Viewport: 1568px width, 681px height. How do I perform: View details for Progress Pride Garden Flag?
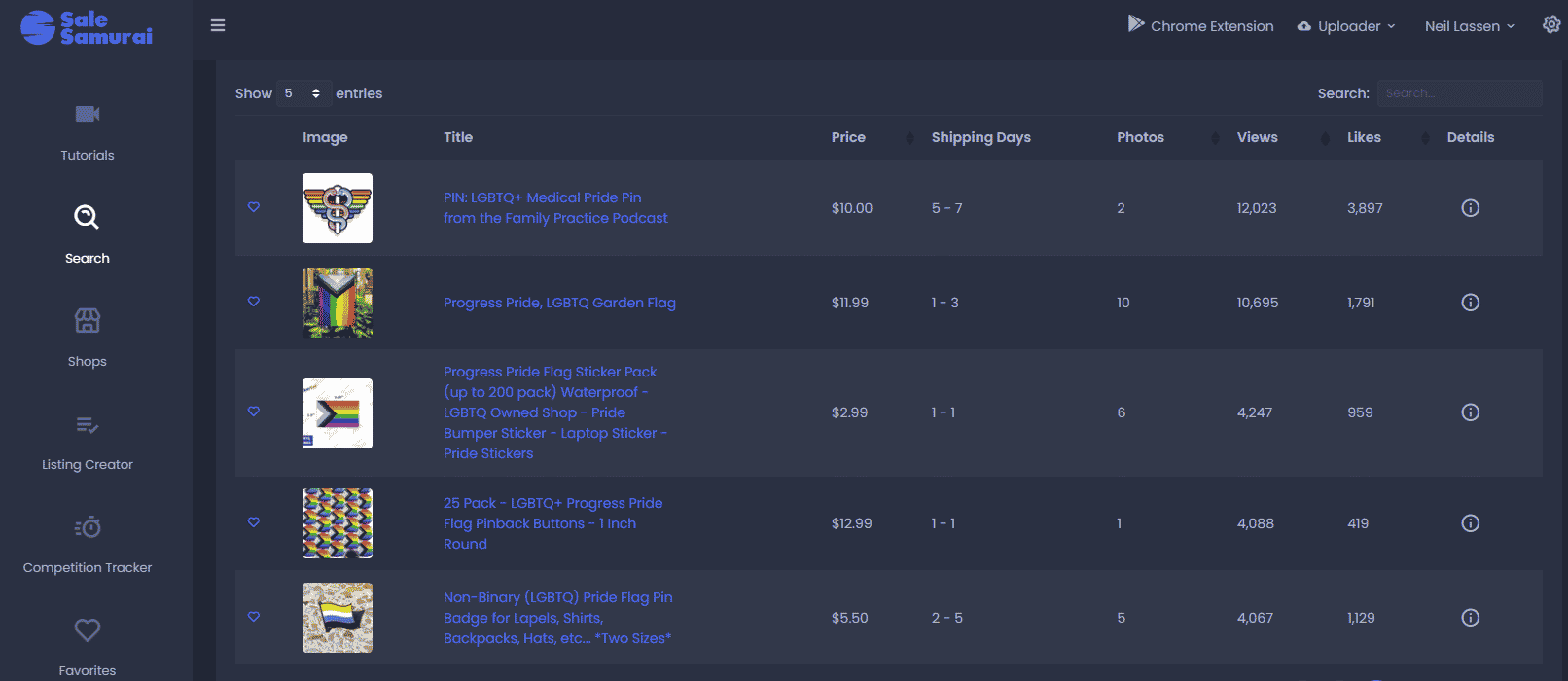coord(1471,303)
